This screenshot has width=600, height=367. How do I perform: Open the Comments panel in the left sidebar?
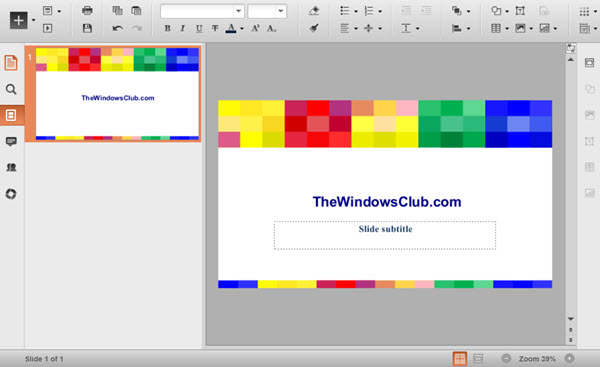tap(11, 141)
